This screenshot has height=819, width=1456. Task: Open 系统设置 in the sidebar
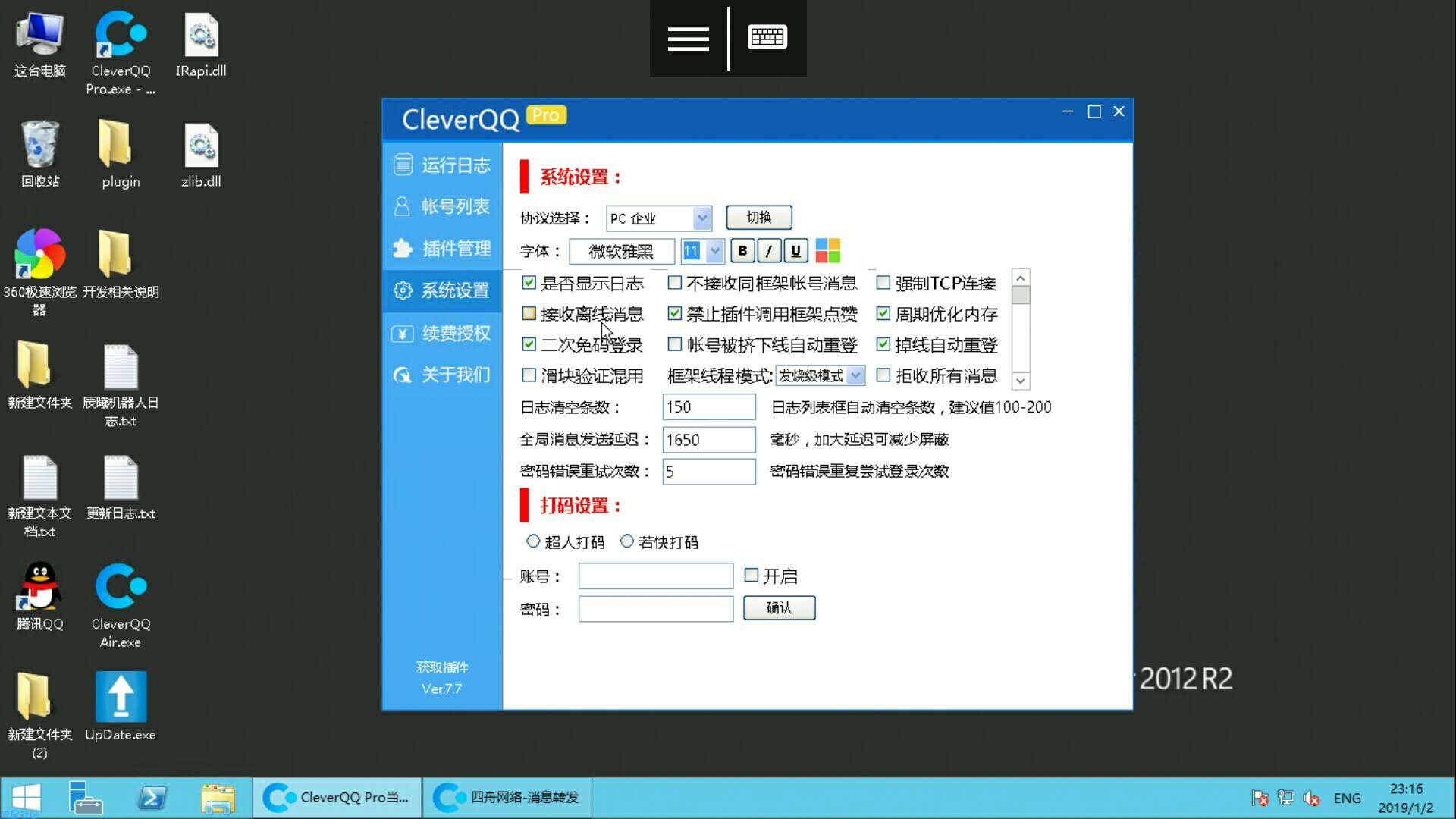point(442,290)
